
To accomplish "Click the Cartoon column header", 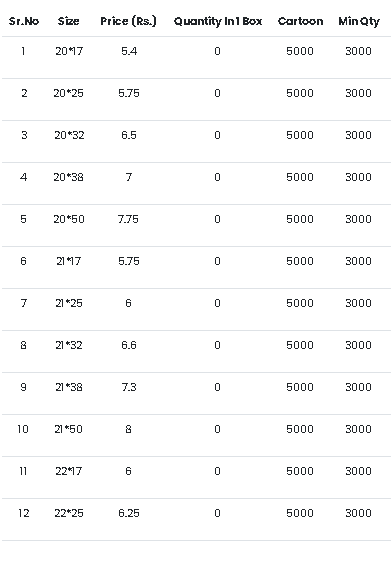I will click(x=301, y=21).
